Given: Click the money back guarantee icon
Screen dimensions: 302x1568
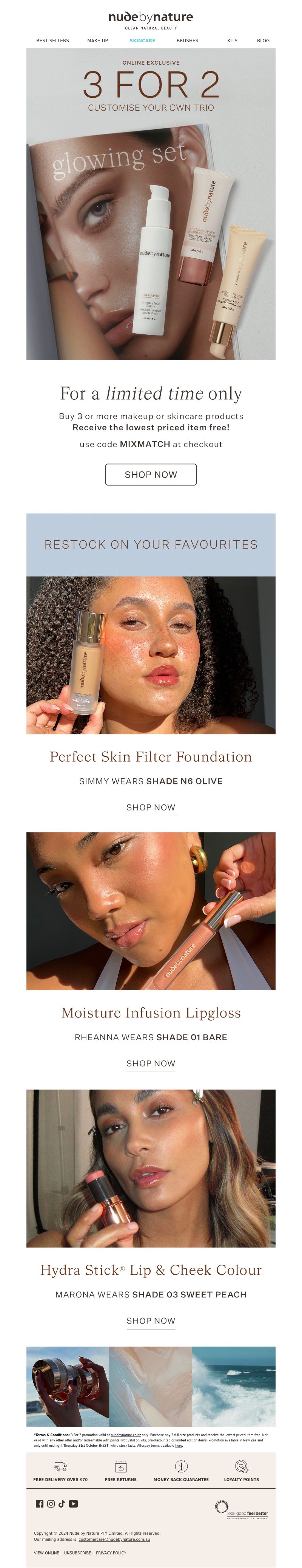Looking at the screenshot, I should [181, 1466].
